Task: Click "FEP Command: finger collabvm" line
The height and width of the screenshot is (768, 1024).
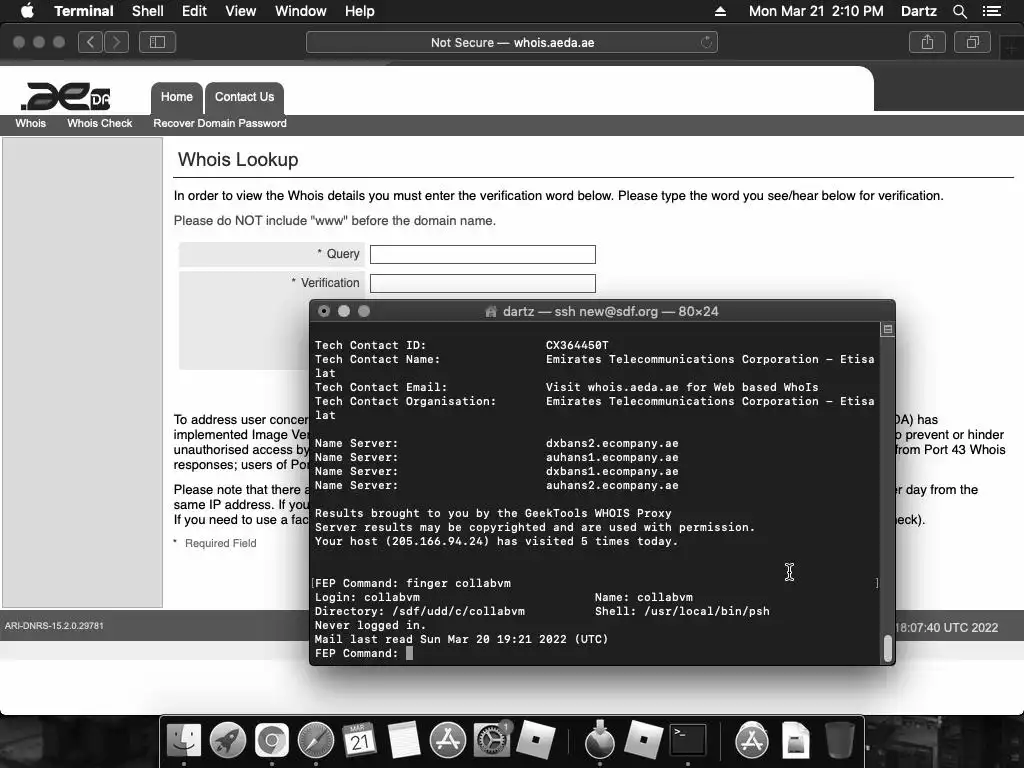Action: tap(413, 583)
